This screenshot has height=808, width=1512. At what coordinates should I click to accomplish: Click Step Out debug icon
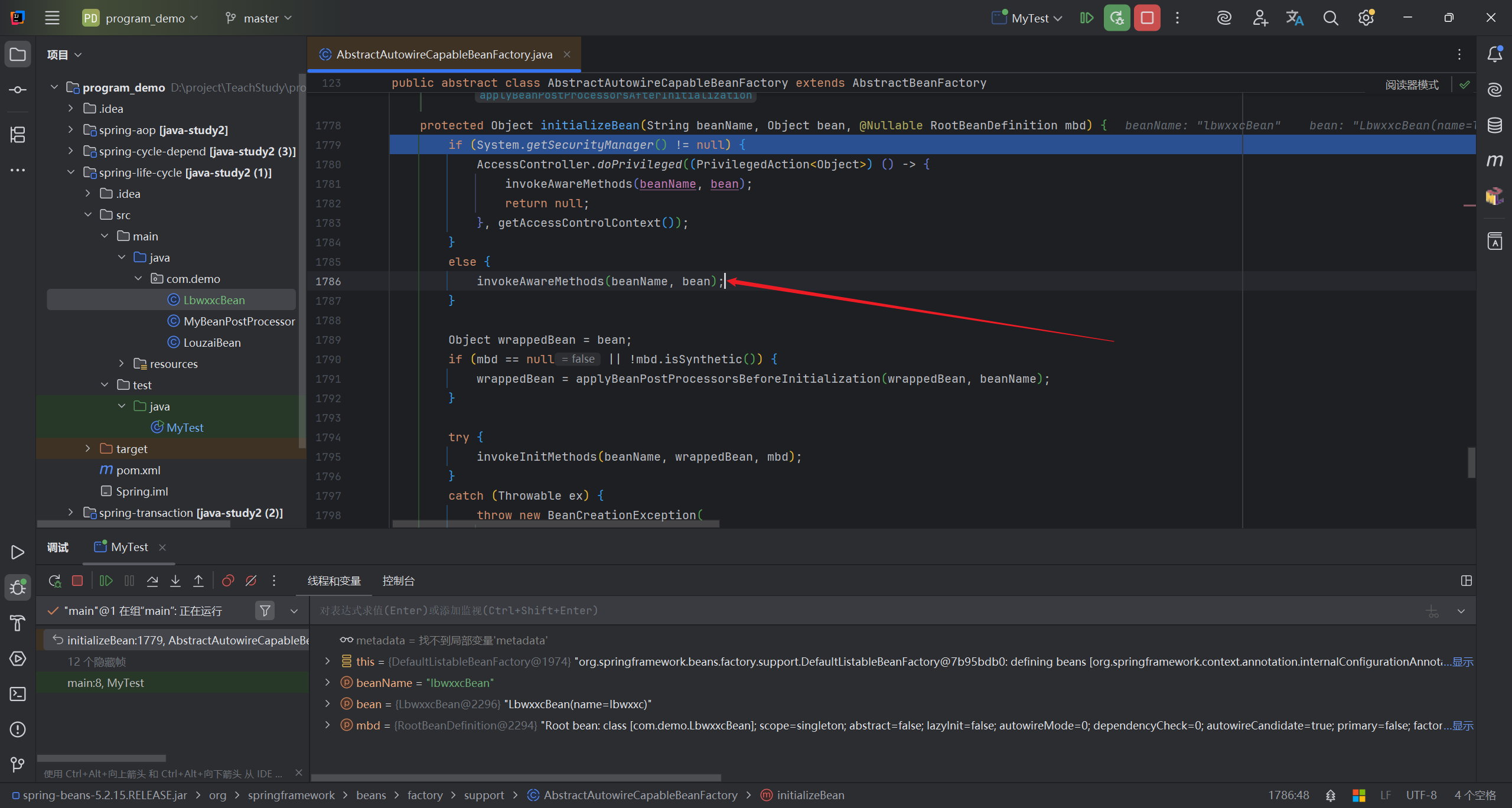198,581
